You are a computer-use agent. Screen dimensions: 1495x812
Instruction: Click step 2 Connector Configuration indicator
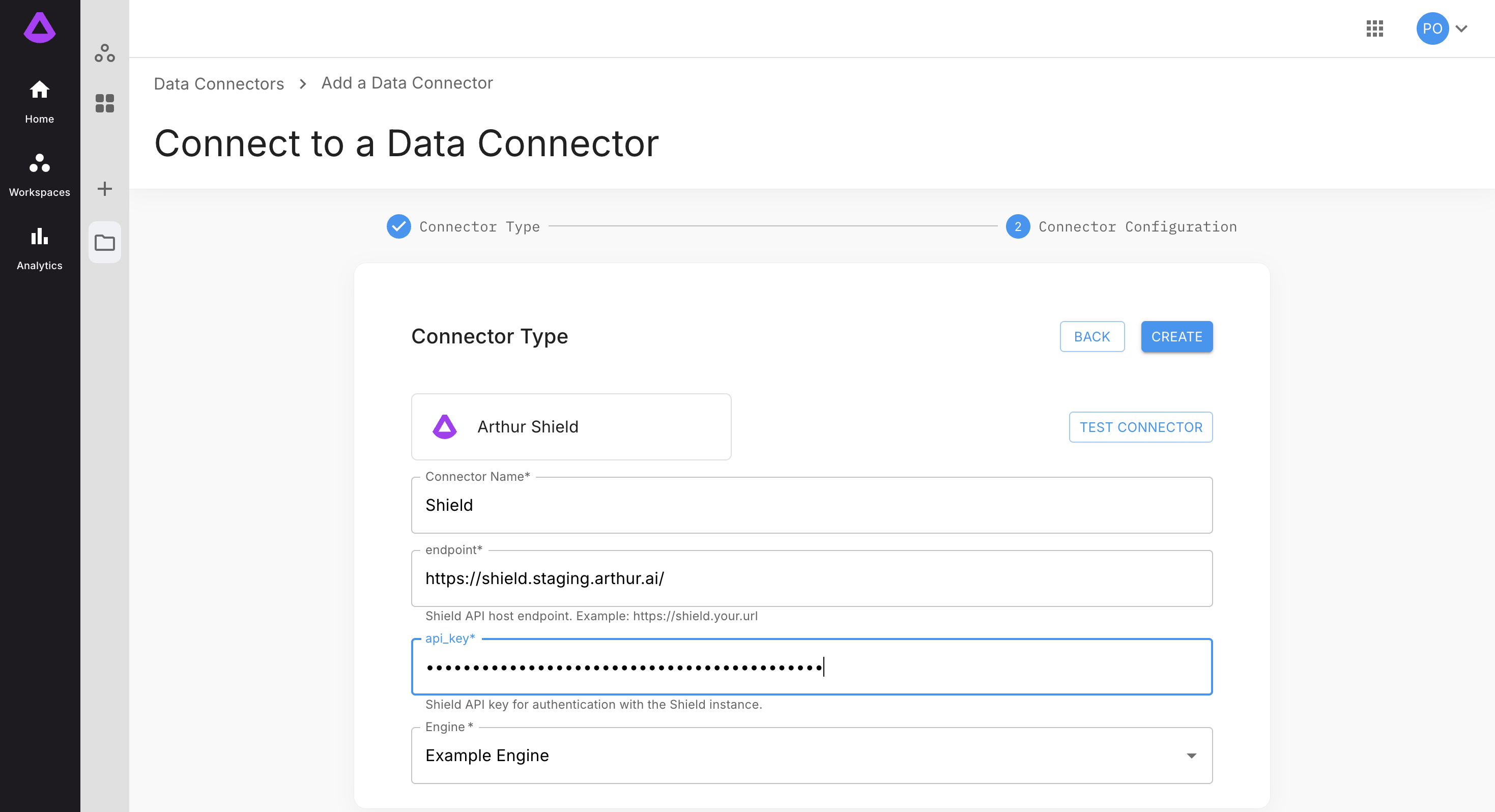(1017, 226)
